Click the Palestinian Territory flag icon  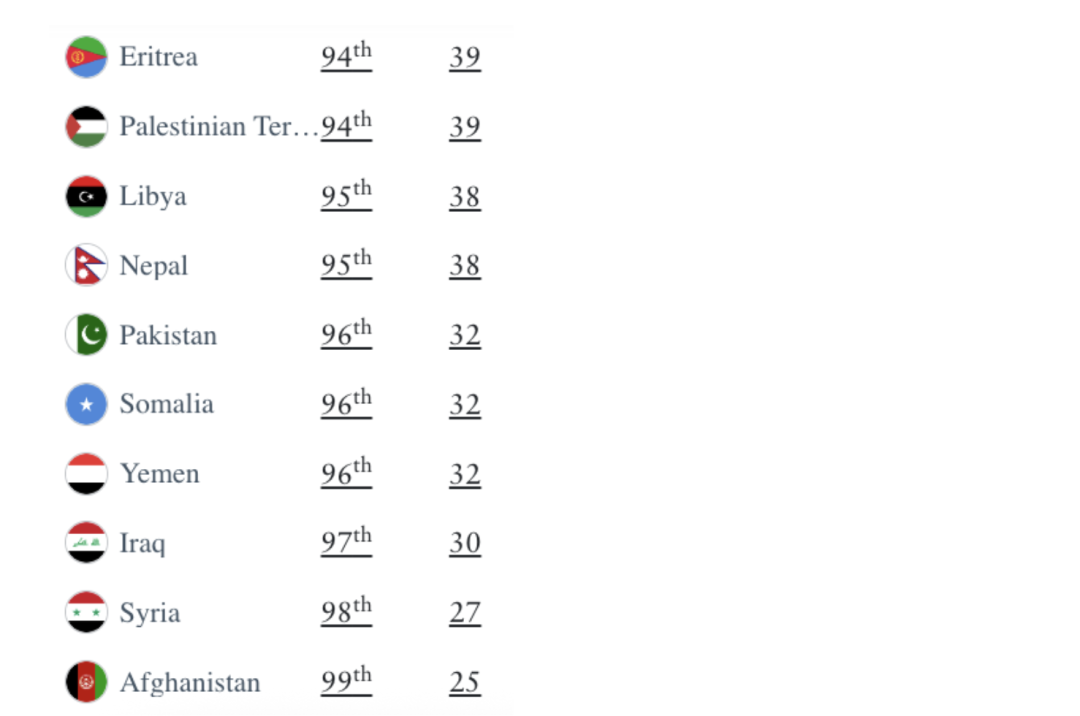pyautogui.click(x=86, y=127)
